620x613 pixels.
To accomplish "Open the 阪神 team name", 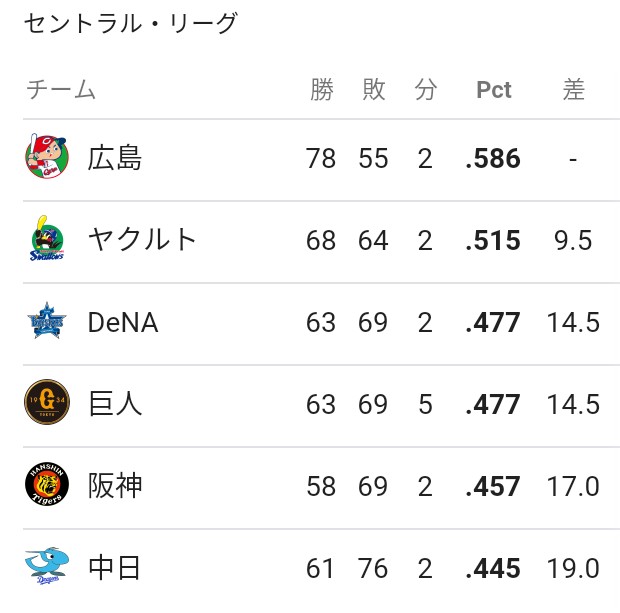I will 115,486.
